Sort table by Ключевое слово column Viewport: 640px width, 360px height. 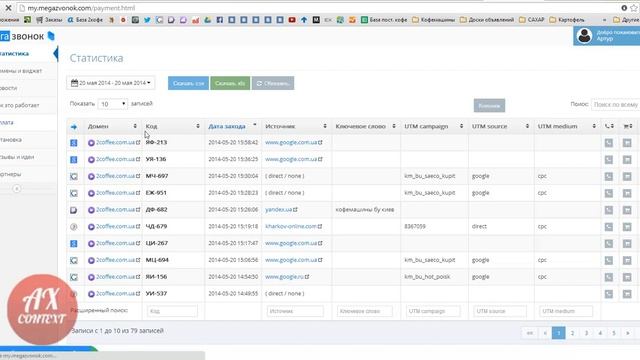click(x=366, y=127)
